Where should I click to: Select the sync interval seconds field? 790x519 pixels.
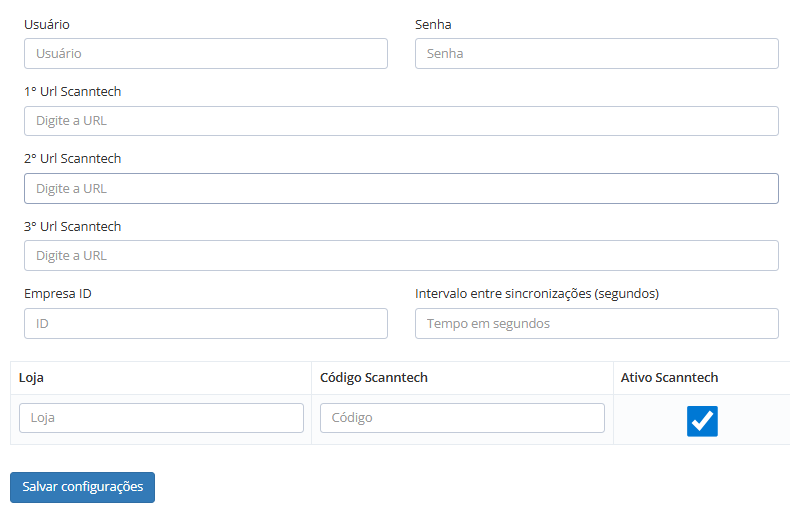pos(596,323)
